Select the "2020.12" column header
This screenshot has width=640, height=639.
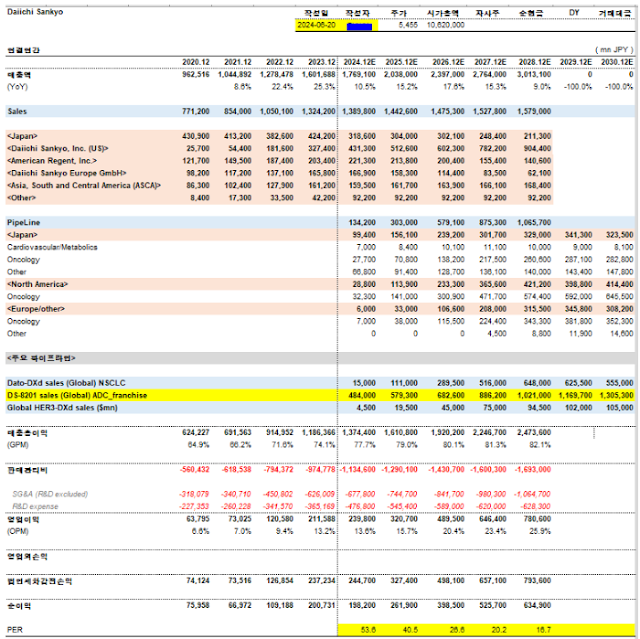click(196, 62)
